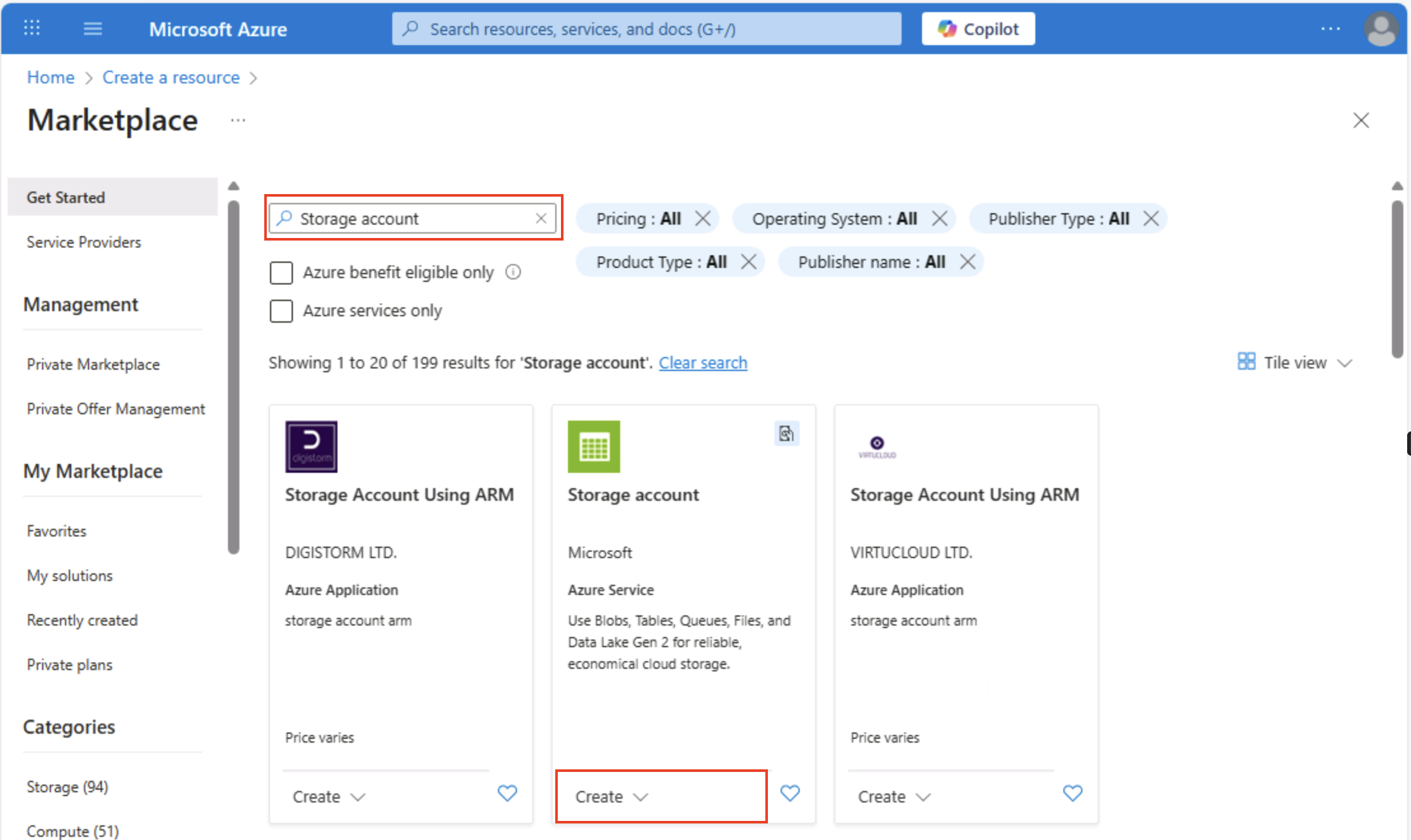Screen dimensions: 1411x840
Task: Click the hamburger menu icon
Action: click(92, 28)
